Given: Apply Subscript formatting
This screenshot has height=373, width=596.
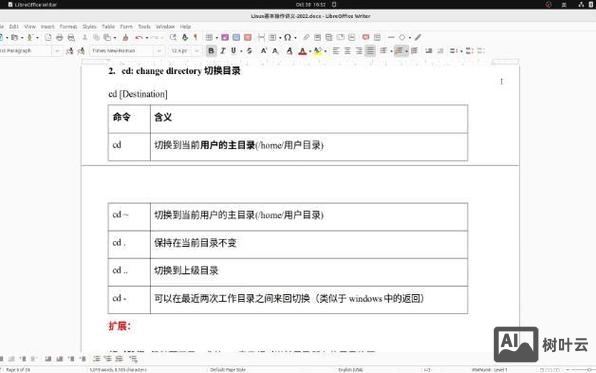Looking at the screenshot, I should 276,51.
